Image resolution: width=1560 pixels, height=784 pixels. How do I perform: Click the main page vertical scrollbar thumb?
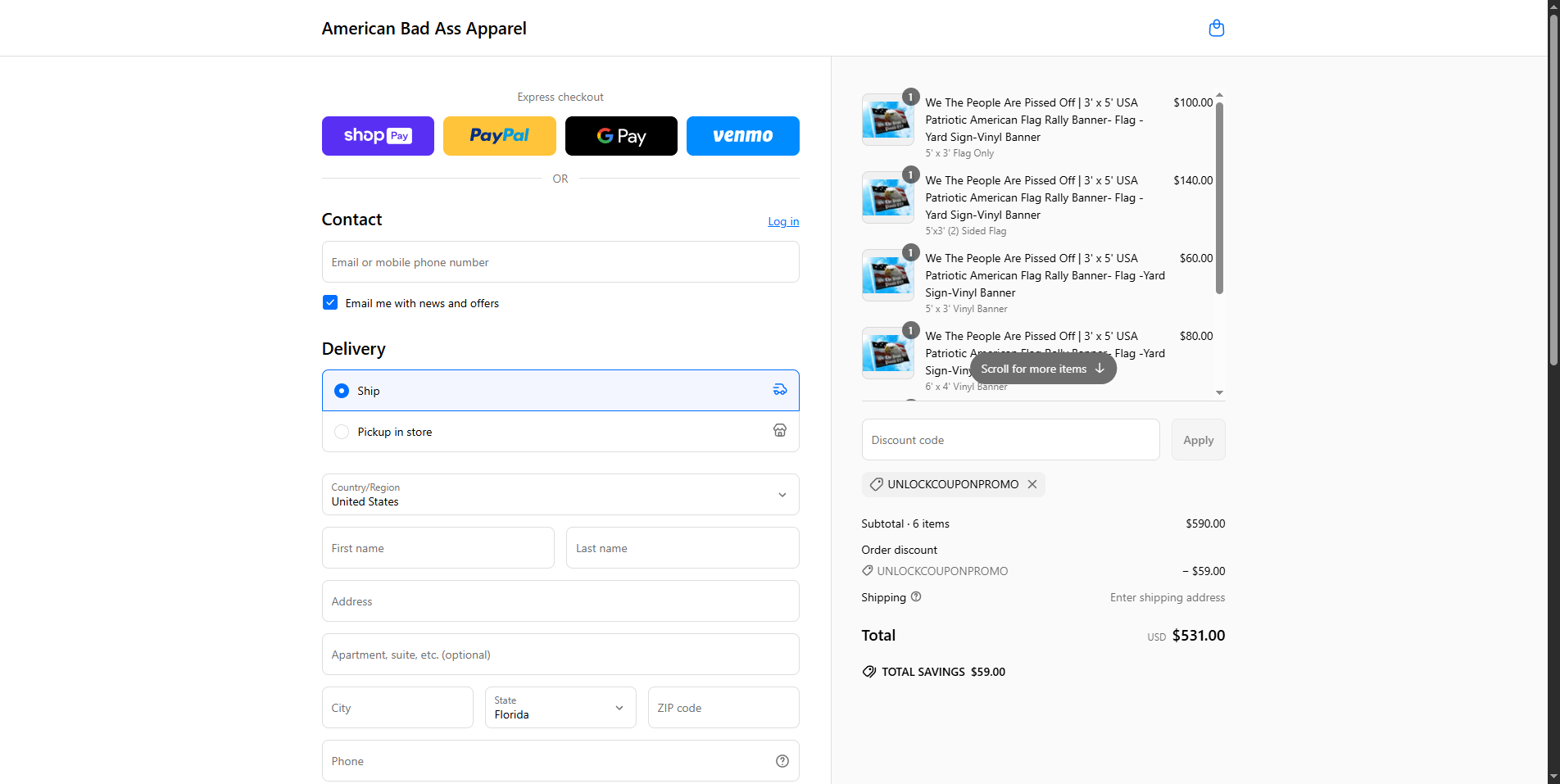pos(1553,188)
